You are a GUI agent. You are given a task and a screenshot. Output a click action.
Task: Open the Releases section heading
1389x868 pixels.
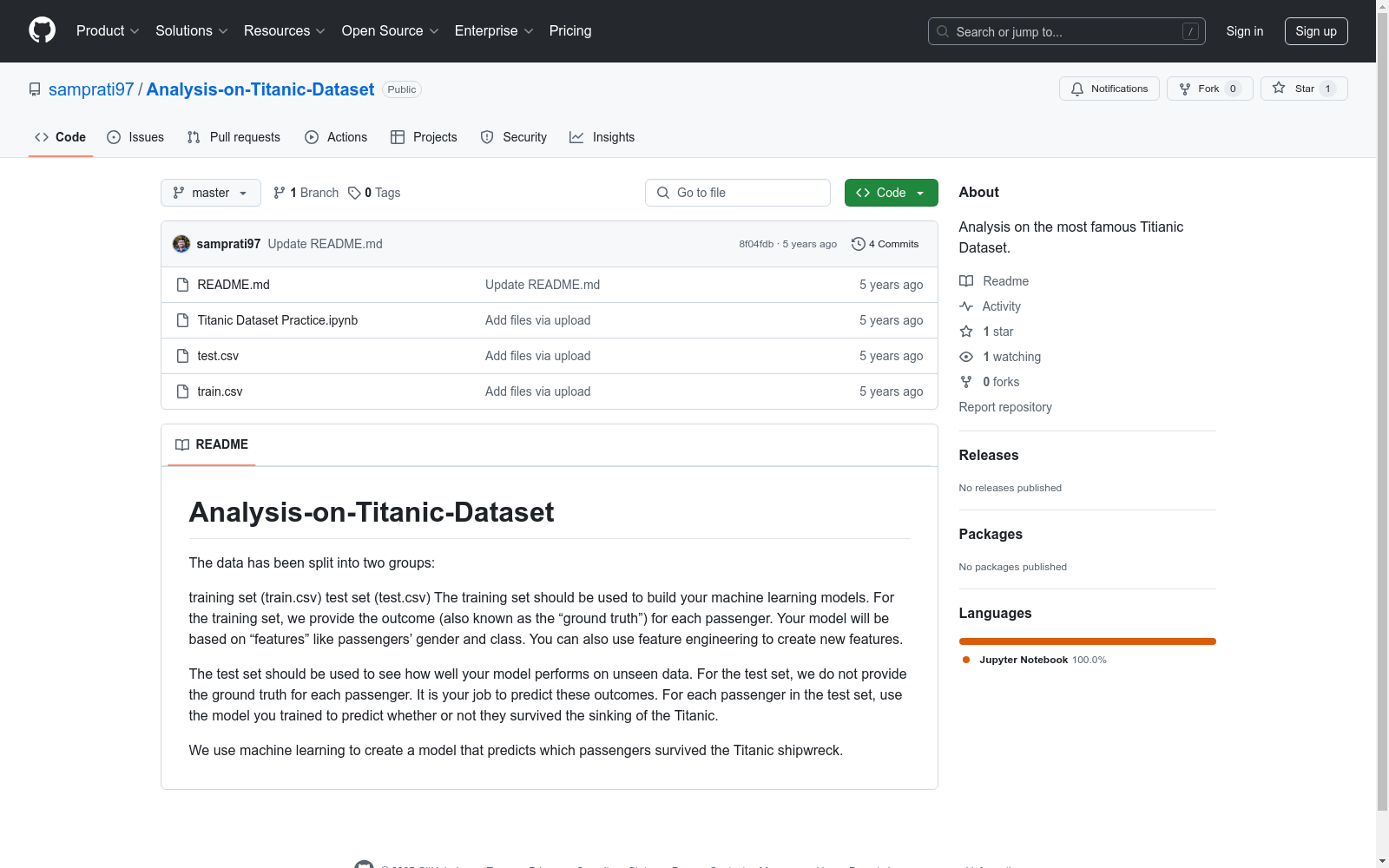989,455
